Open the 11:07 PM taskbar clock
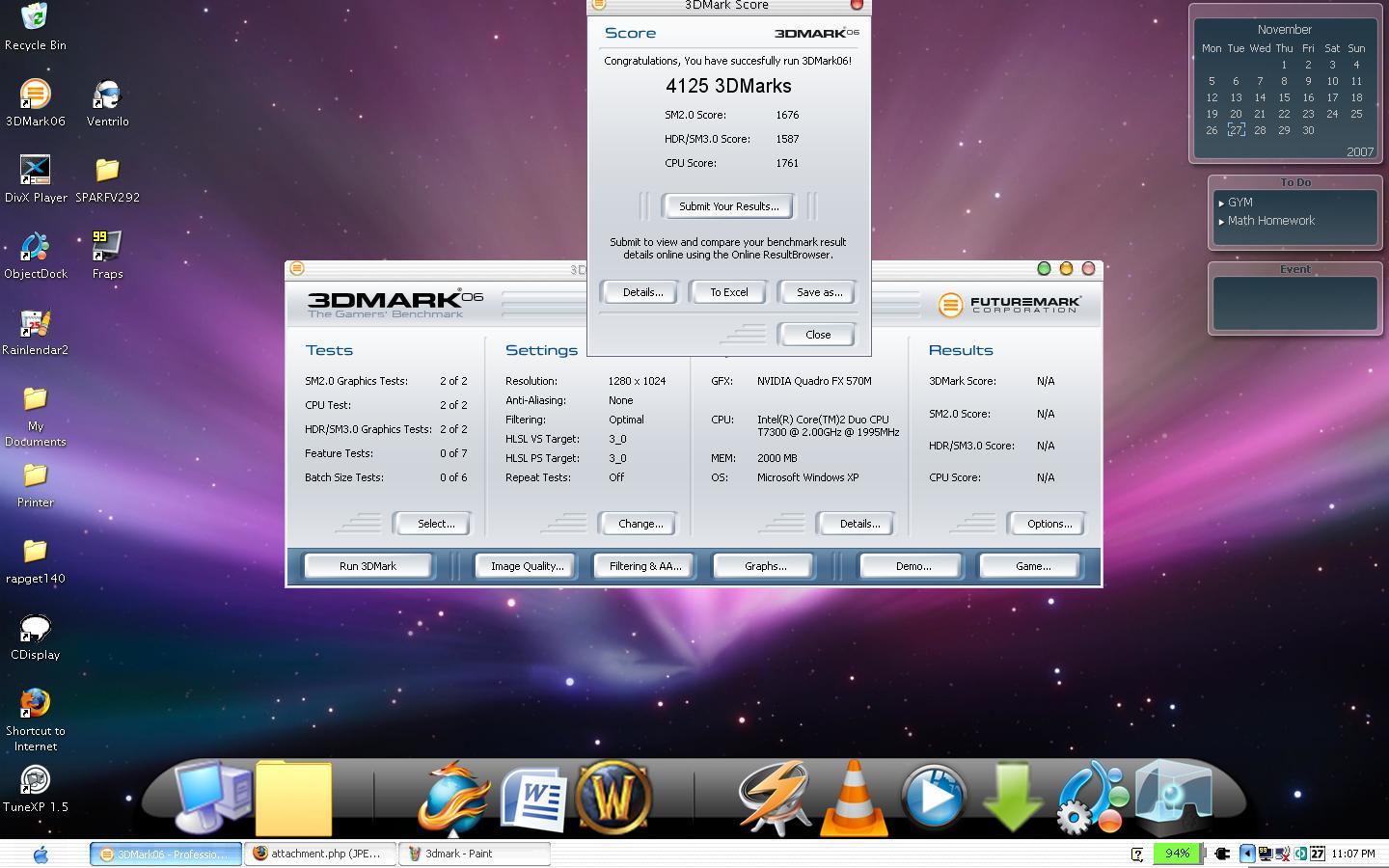1389x868 pixels. (1353, 854)
